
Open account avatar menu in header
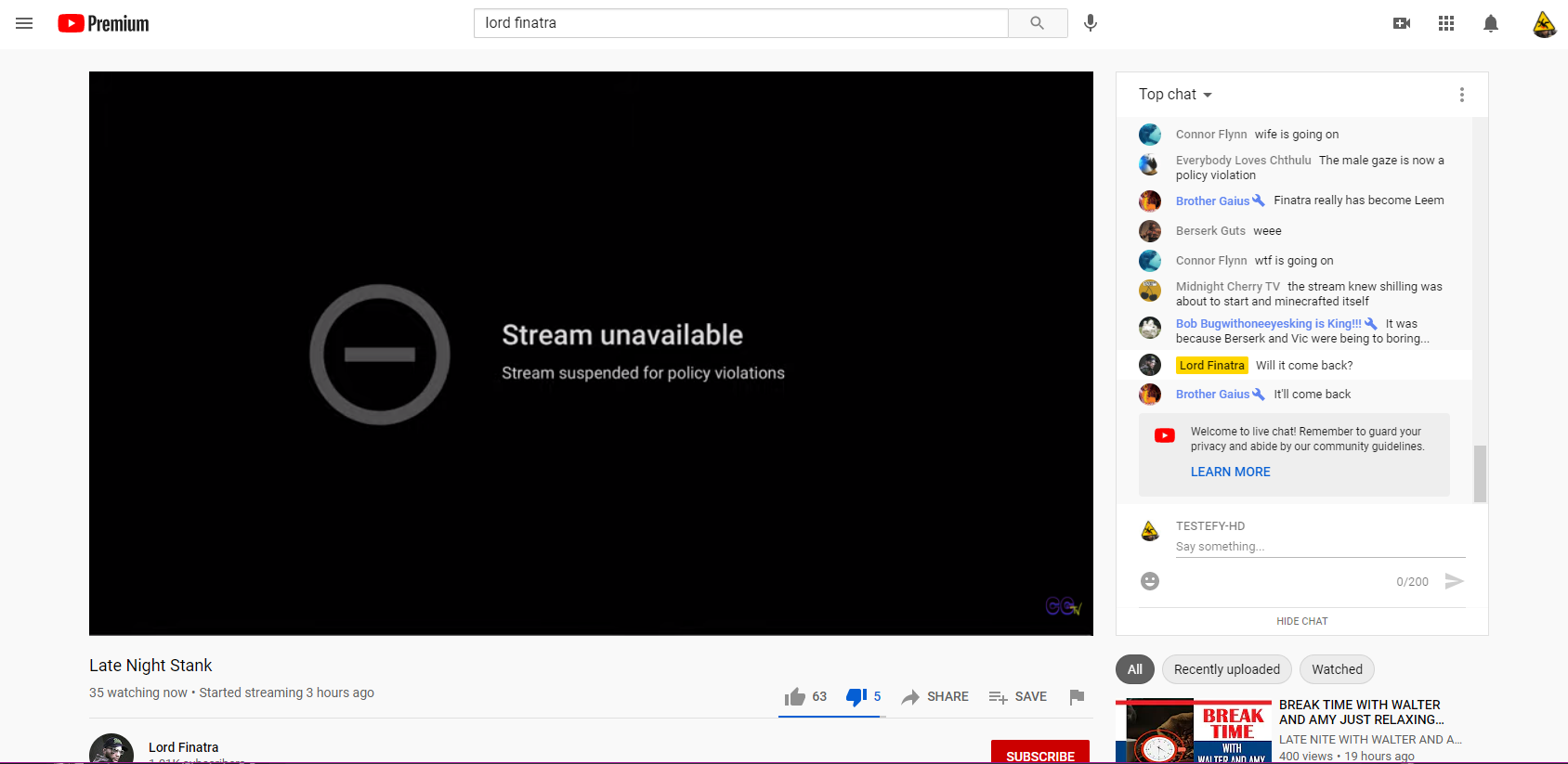[x=1544, y=24]
